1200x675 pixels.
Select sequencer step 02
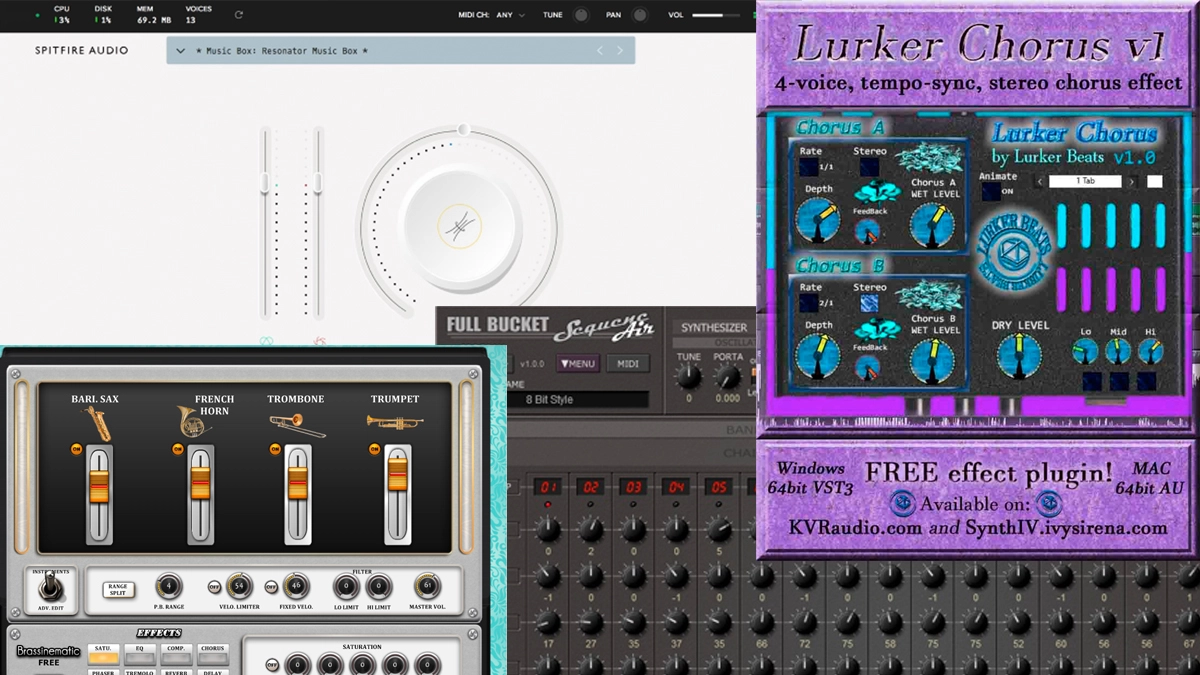click(x=591, y=487)
